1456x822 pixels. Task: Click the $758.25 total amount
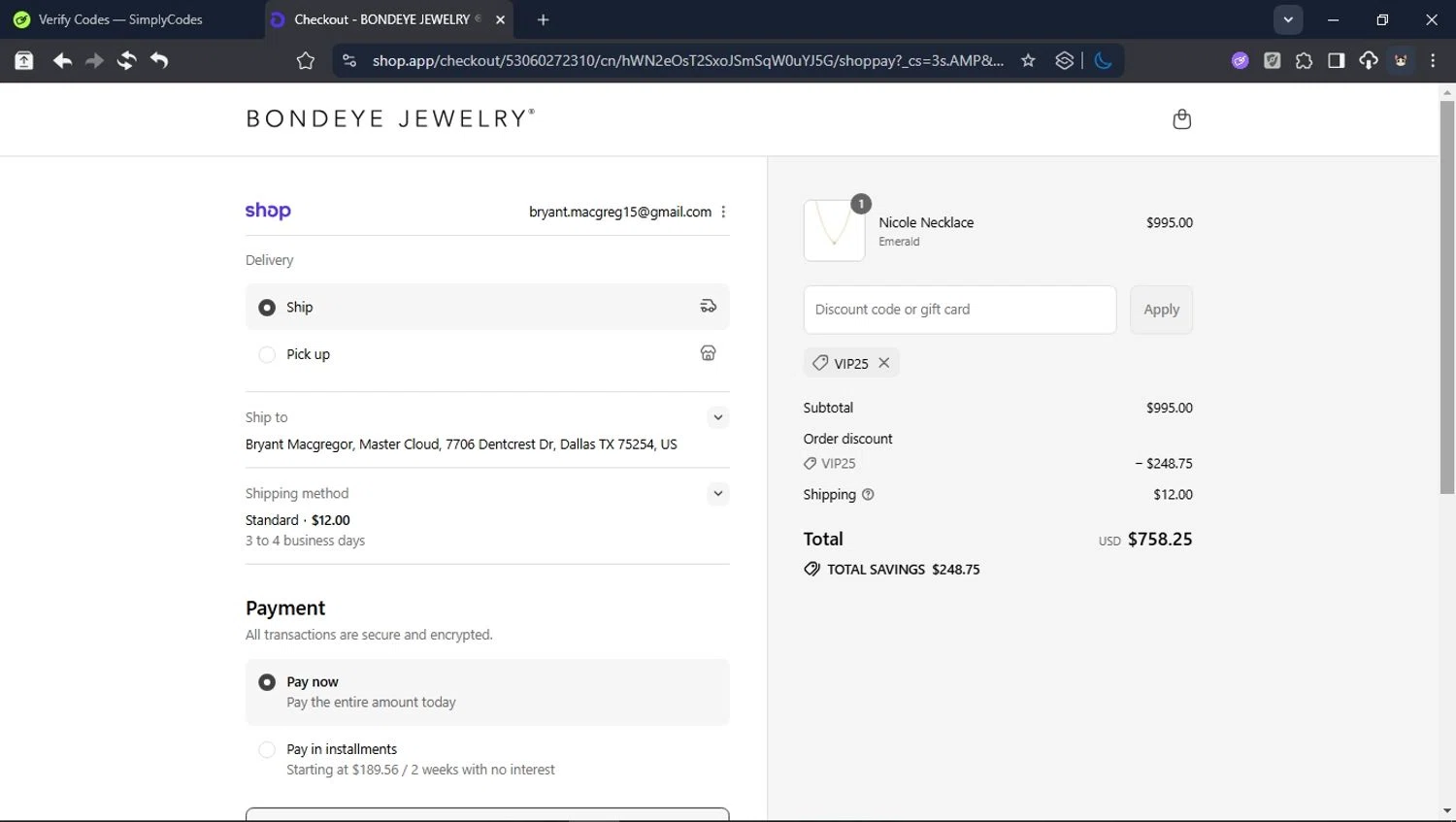tap(1160, 539)
